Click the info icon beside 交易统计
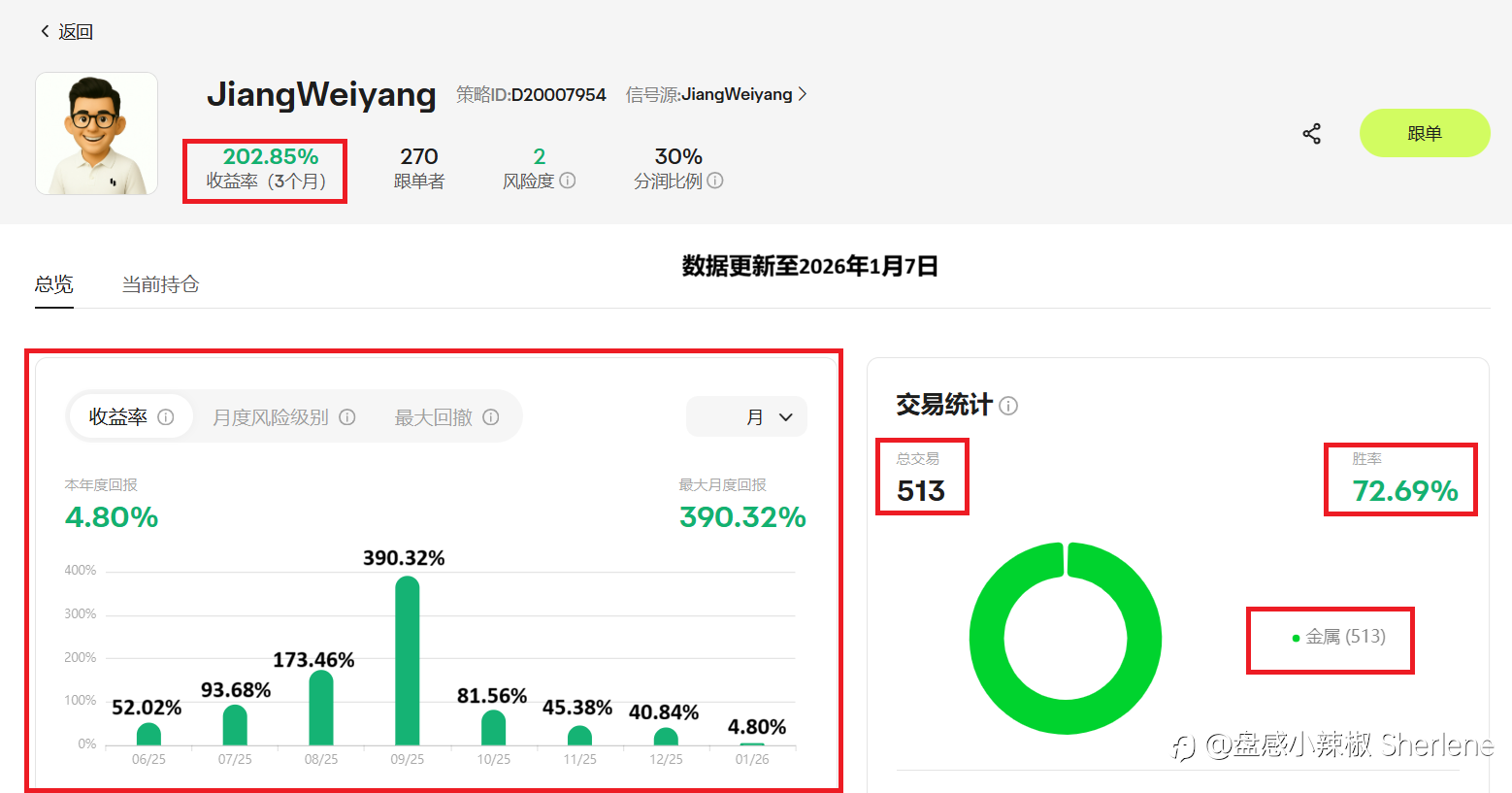 point(1008,406)
